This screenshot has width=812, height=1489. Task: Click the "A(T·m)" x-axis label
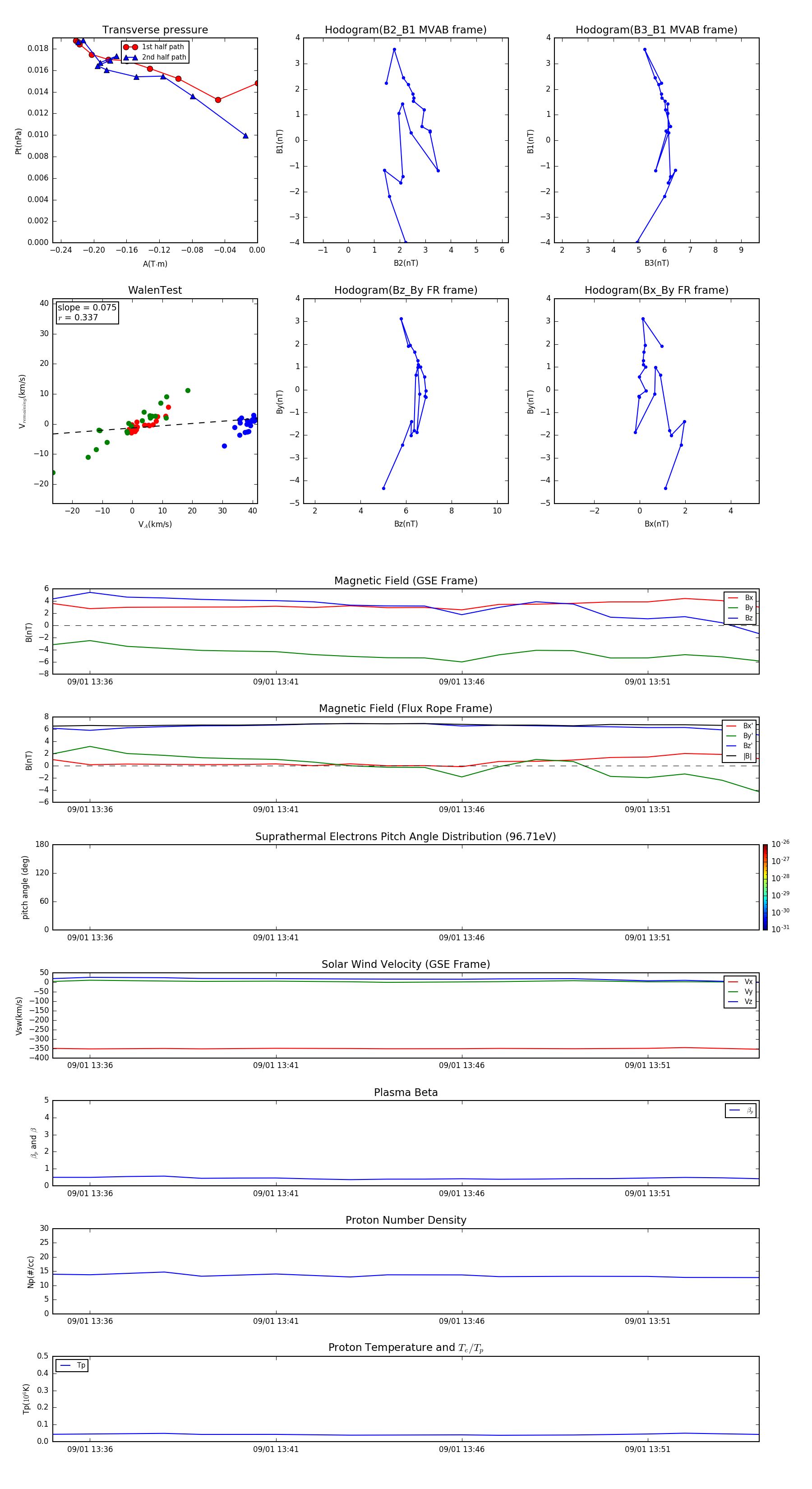[155, 264]
